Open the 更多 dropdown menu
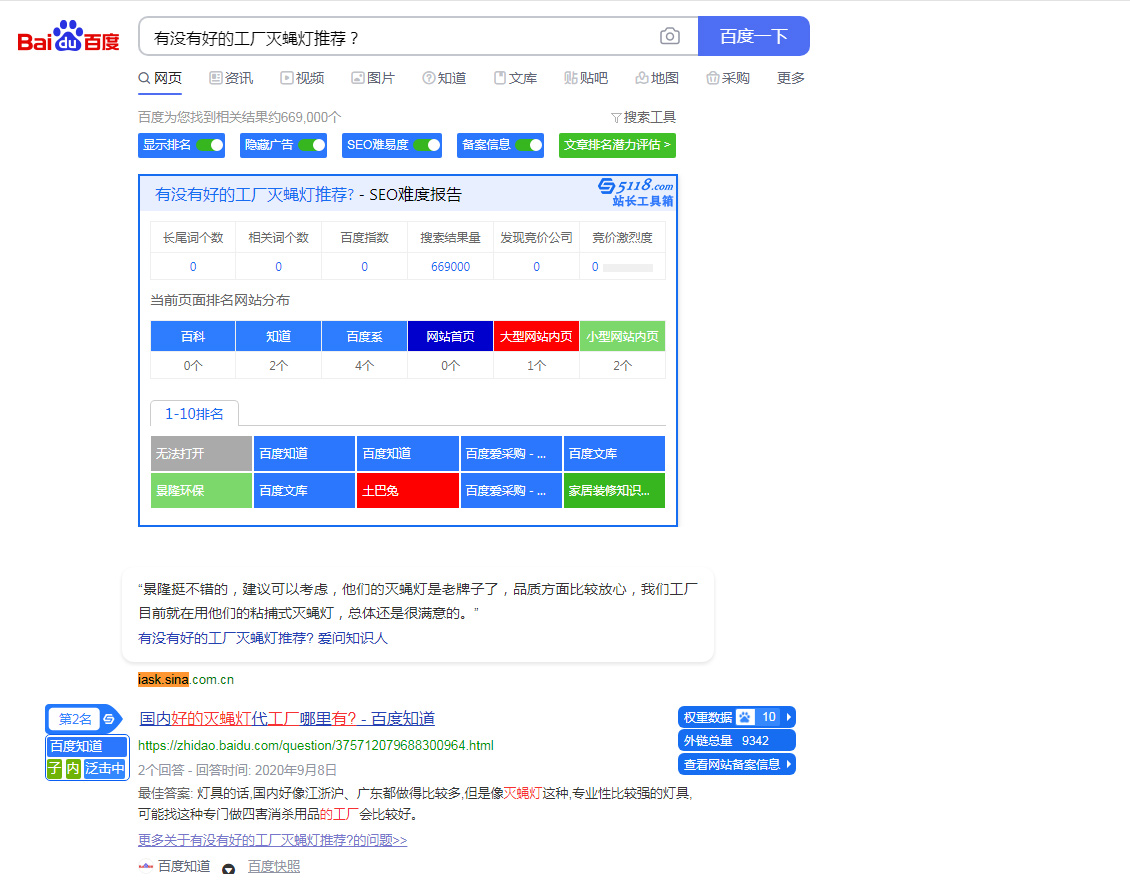The width and height of the screenshot is (1130, 884). 790,77
